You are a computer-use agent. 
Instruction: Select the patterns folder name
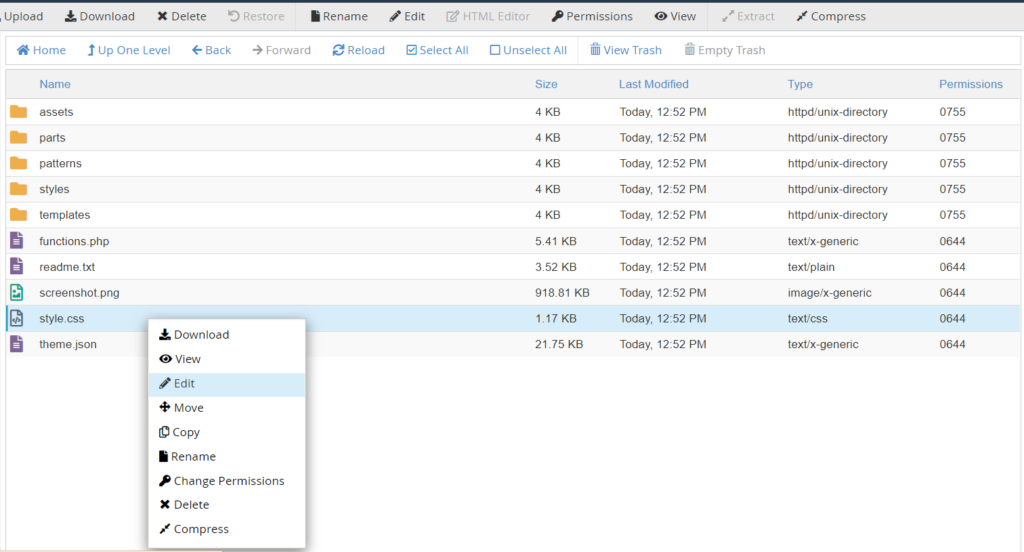pyautogui.click(x=60, y=163)
